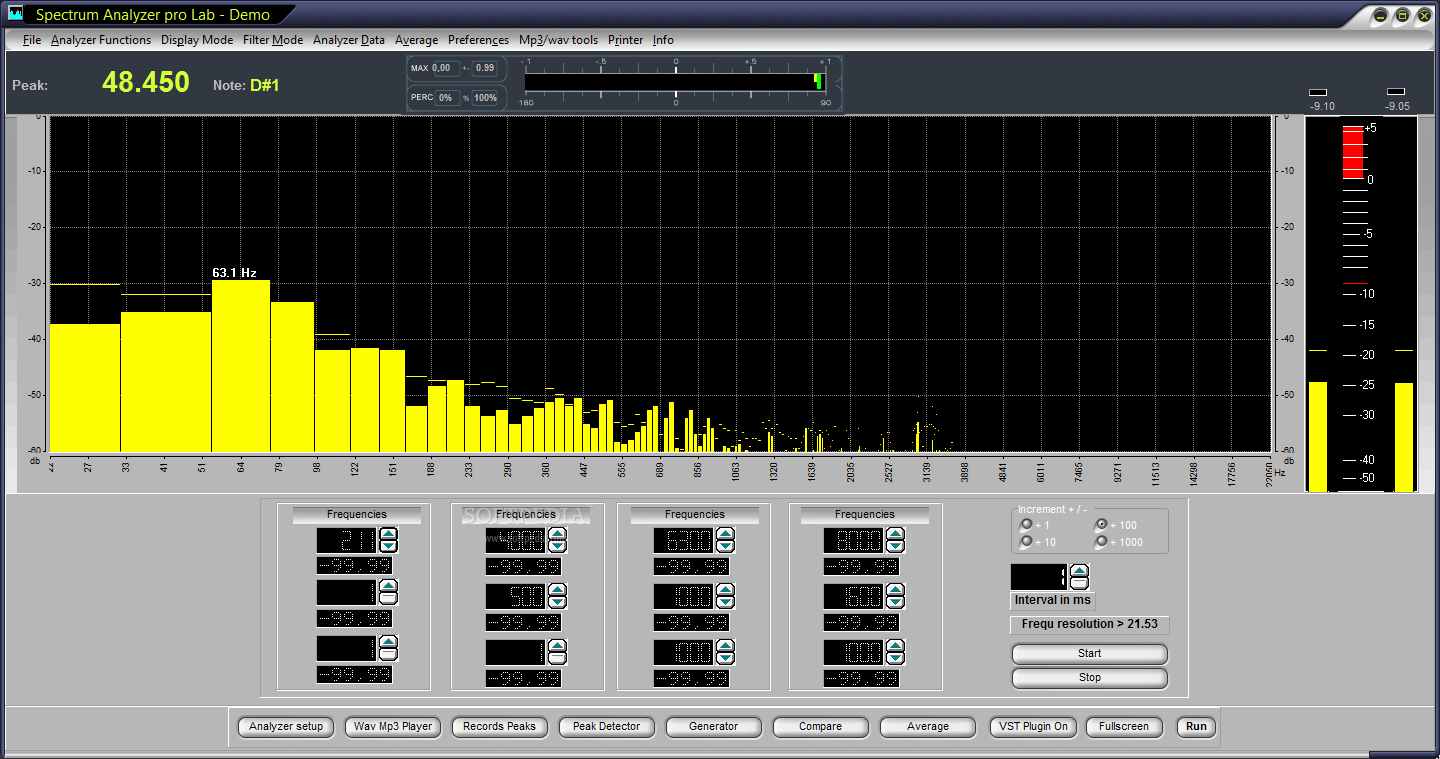1440x759 pixels.
Task: Click the spectrum analyzer app icon in title bar
Action: [15, 14]
